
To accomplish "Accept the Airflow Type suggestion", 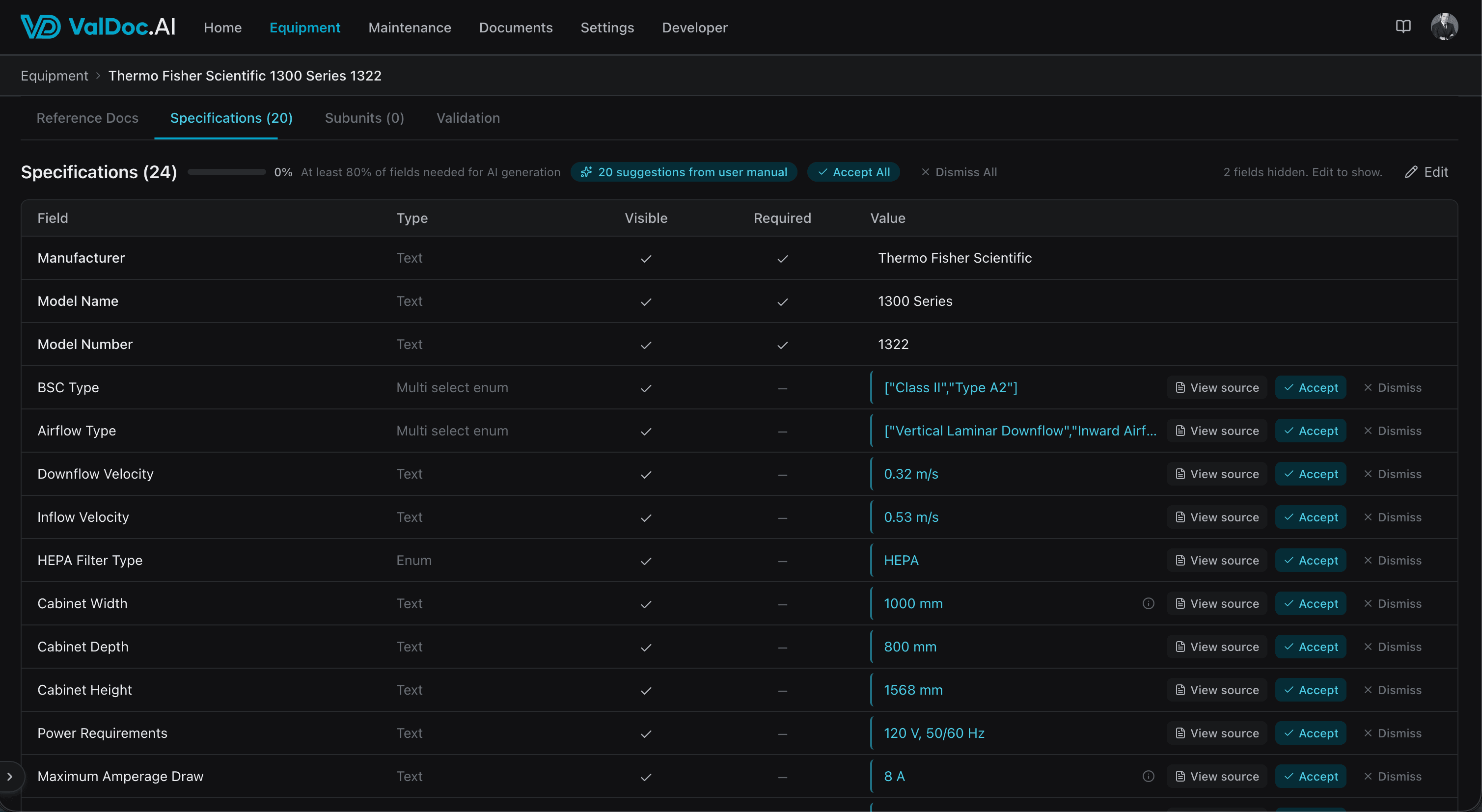I will [1311, 431].
